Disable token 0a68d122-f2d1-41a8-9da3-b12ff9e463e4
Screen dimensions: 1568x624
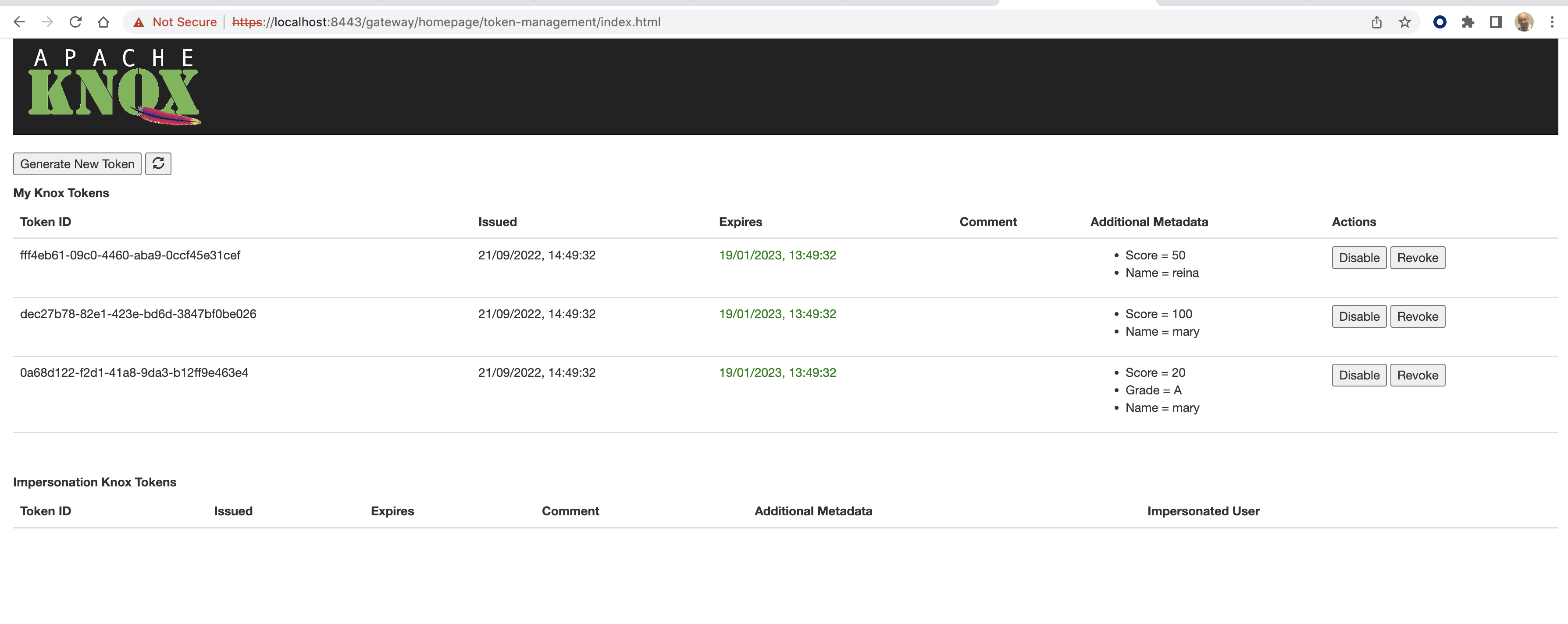coord(1358,375)
